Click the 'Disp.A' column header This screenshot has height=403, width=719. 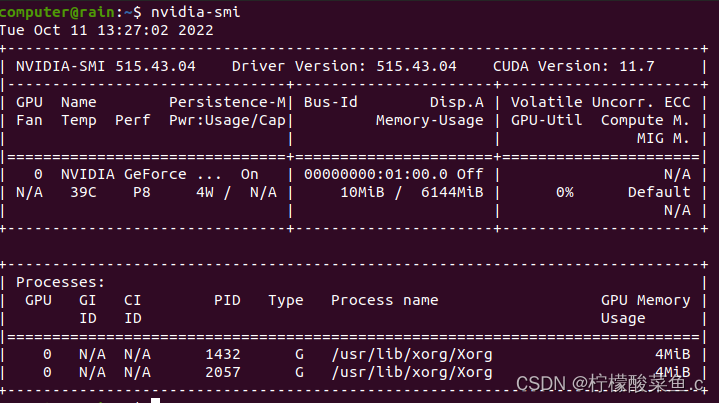point(457,103)
